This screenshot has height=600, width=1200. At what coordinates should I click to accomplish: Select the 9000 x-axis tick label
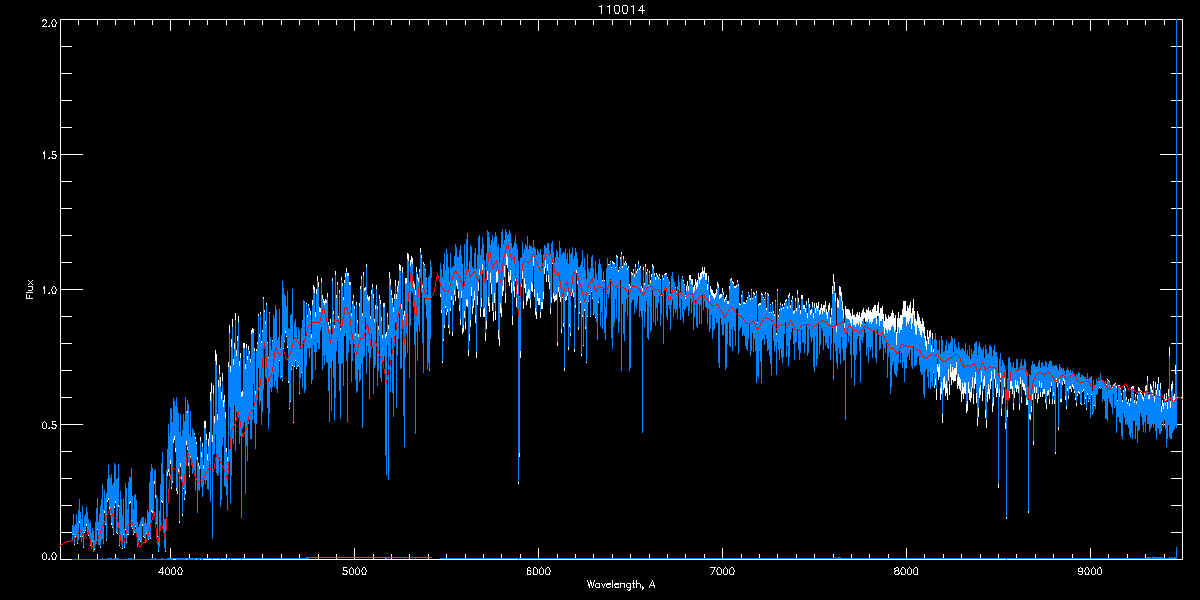[x=1090, y=571]
